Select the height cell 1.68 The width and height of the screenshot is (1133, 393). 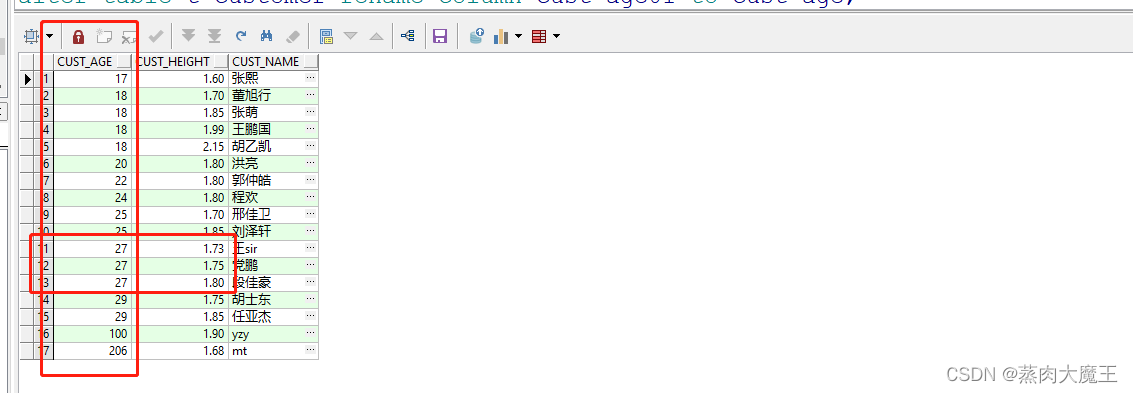[181, 350]
